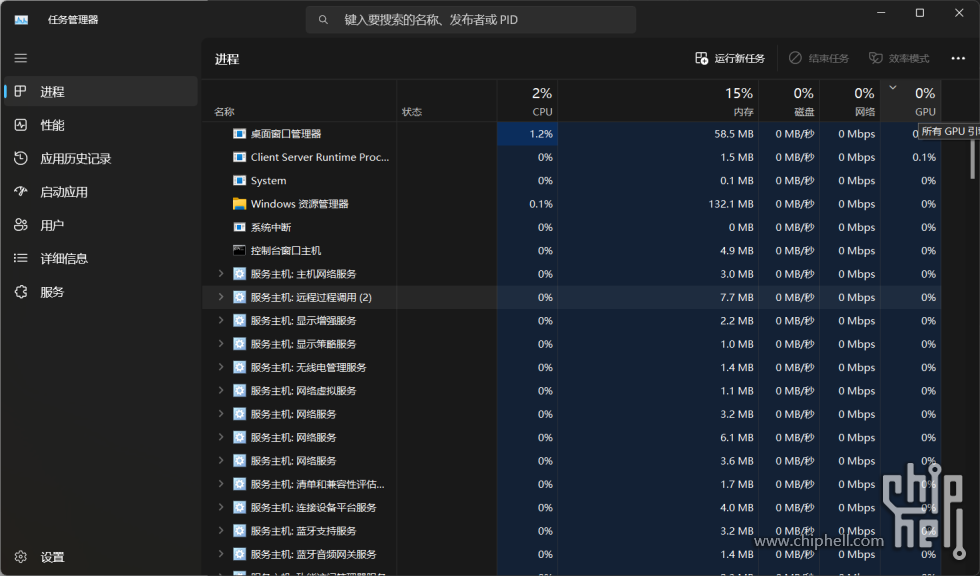
Task: Sort processes by 网络 network column
Action: tap(850, 101)
